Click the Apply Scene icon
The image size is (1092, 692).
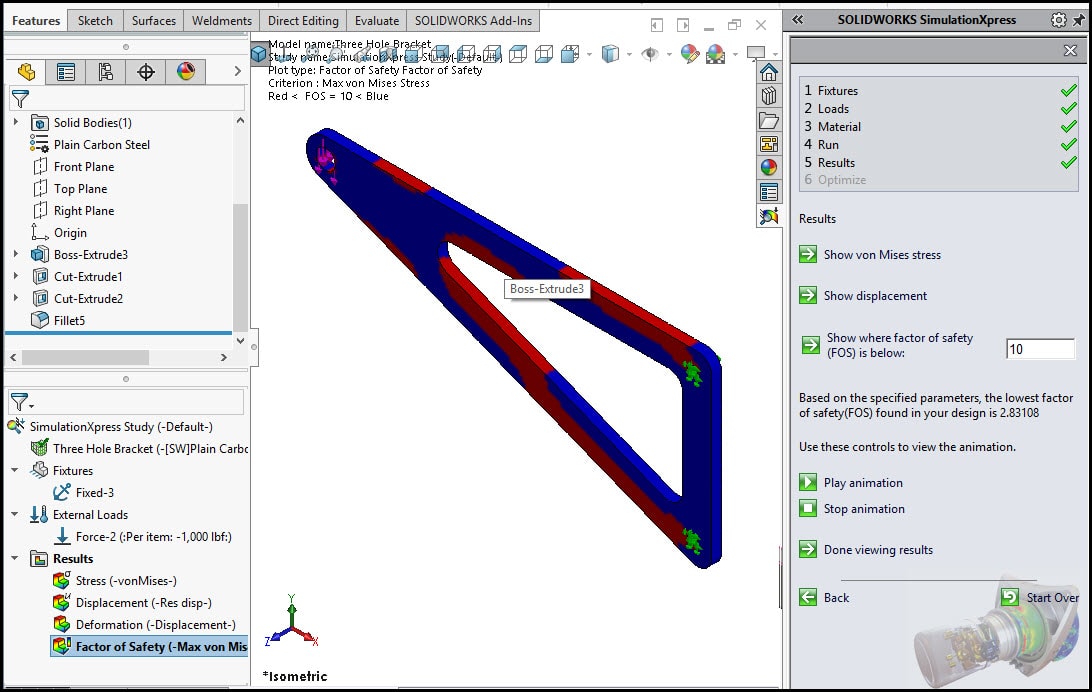coord(715,54)
